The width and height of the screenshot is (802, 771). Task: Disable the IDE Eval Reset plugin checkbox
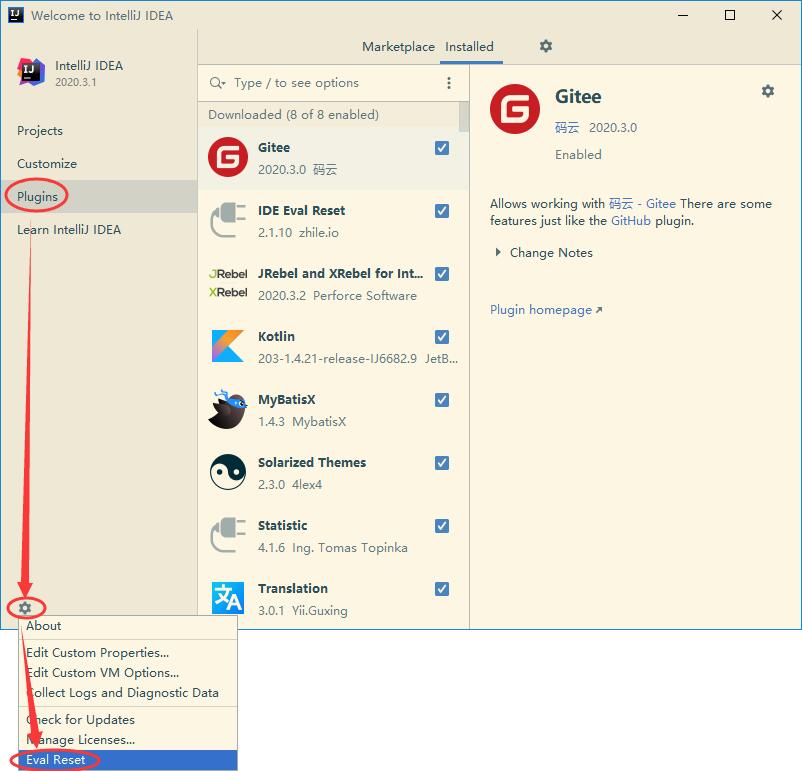tap(442, 211)
